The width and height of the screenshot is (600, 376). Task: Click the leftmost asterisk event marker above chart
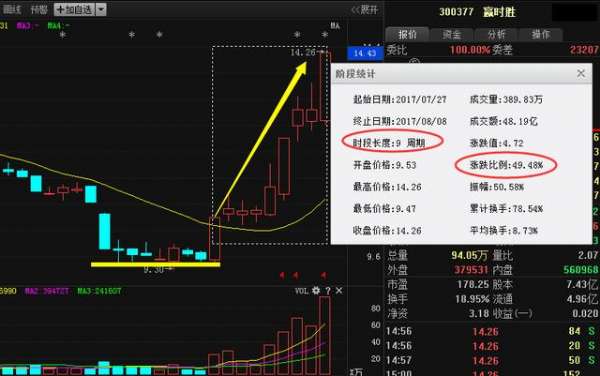(x=63, y=35)
